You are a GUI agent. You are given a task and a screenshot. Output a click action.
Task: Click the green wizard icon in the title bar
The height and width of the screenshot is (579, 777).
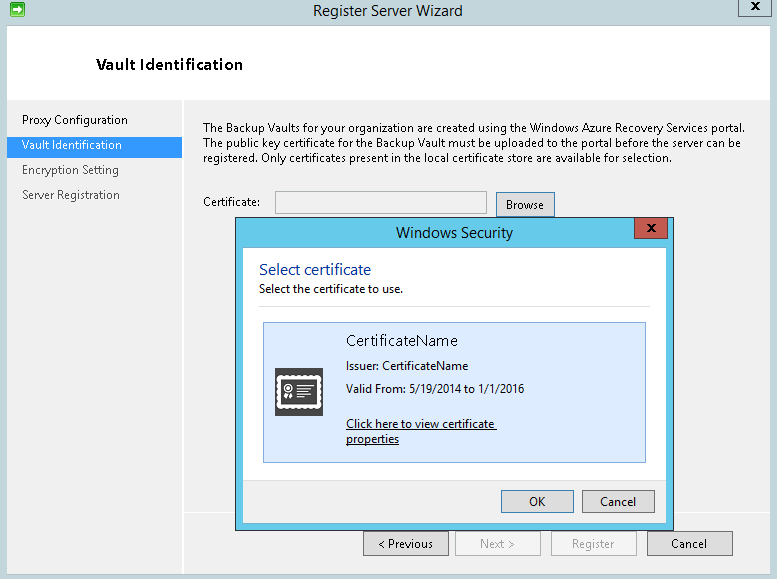pos(17,9)
